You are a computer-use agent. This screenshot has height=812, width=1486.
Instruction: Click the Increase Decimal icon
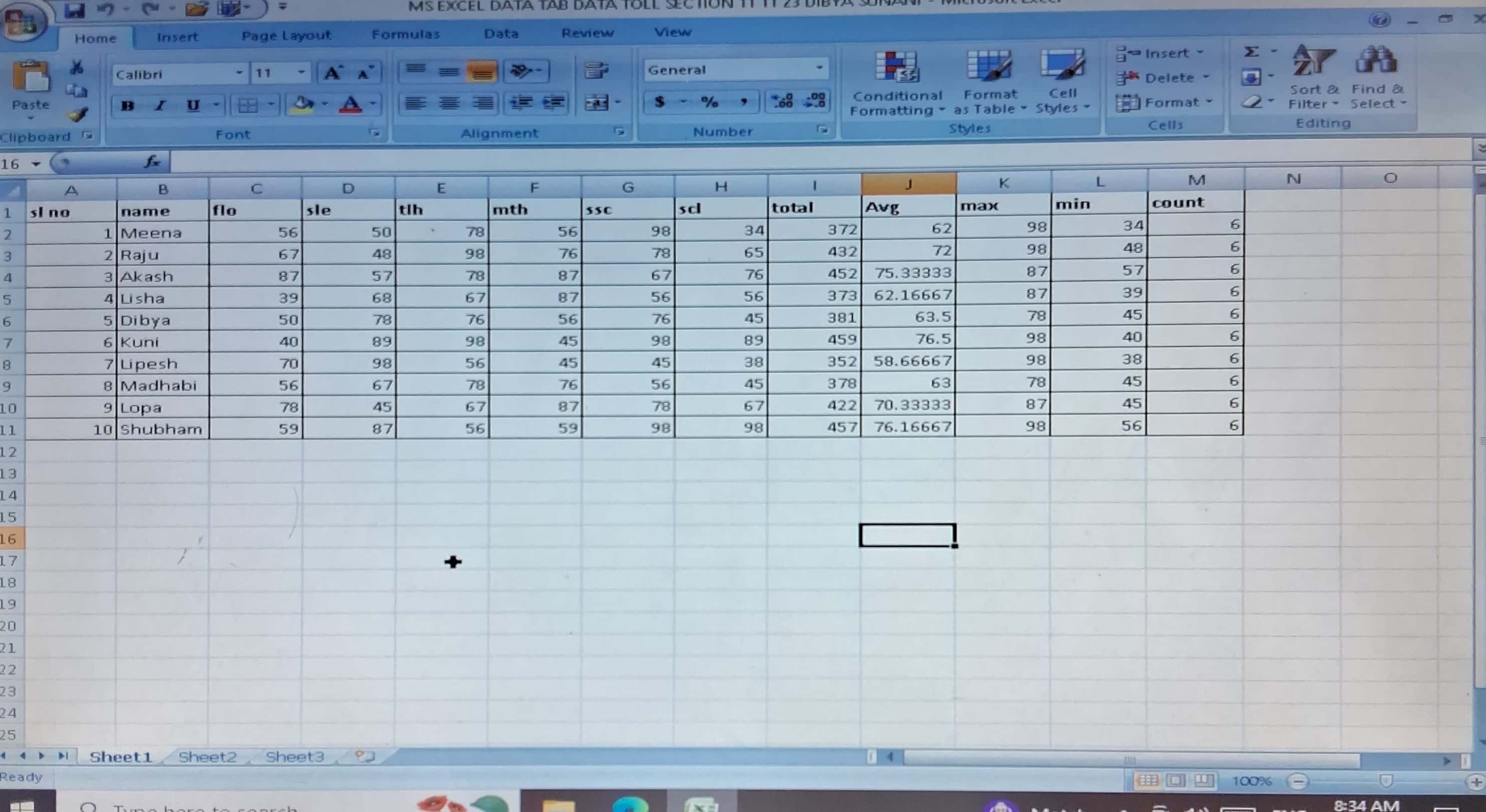click(782, 101)
